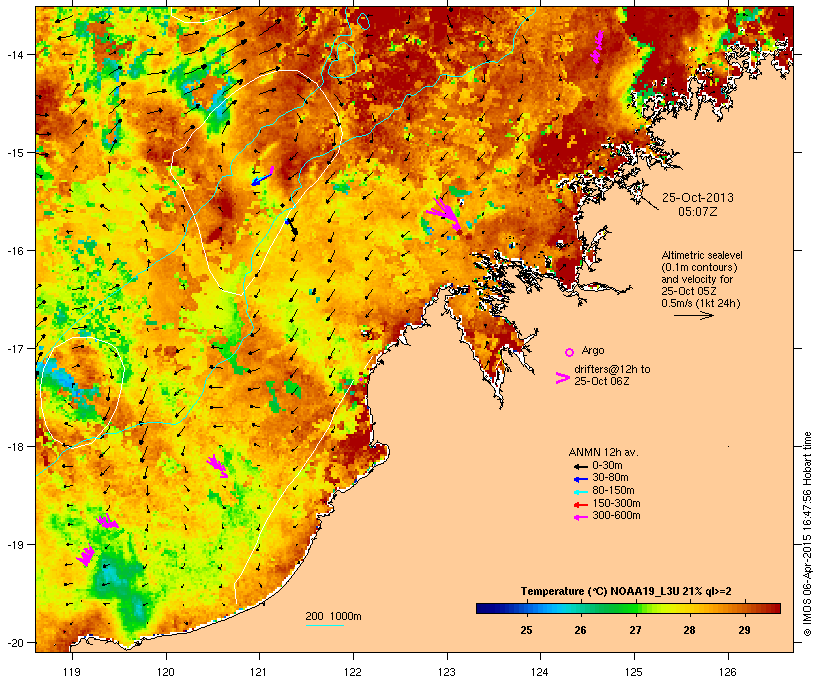Click the magenta arrows near 120.5E 18S
Image resolution: width=820 pixels, height=680 pixels.
217,466
